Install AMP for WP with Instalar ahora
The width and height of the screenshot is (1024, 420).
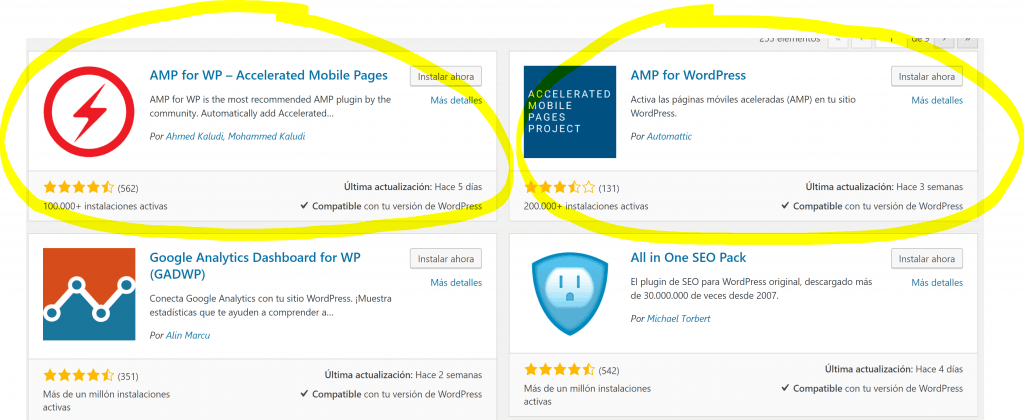coord(446,76)
